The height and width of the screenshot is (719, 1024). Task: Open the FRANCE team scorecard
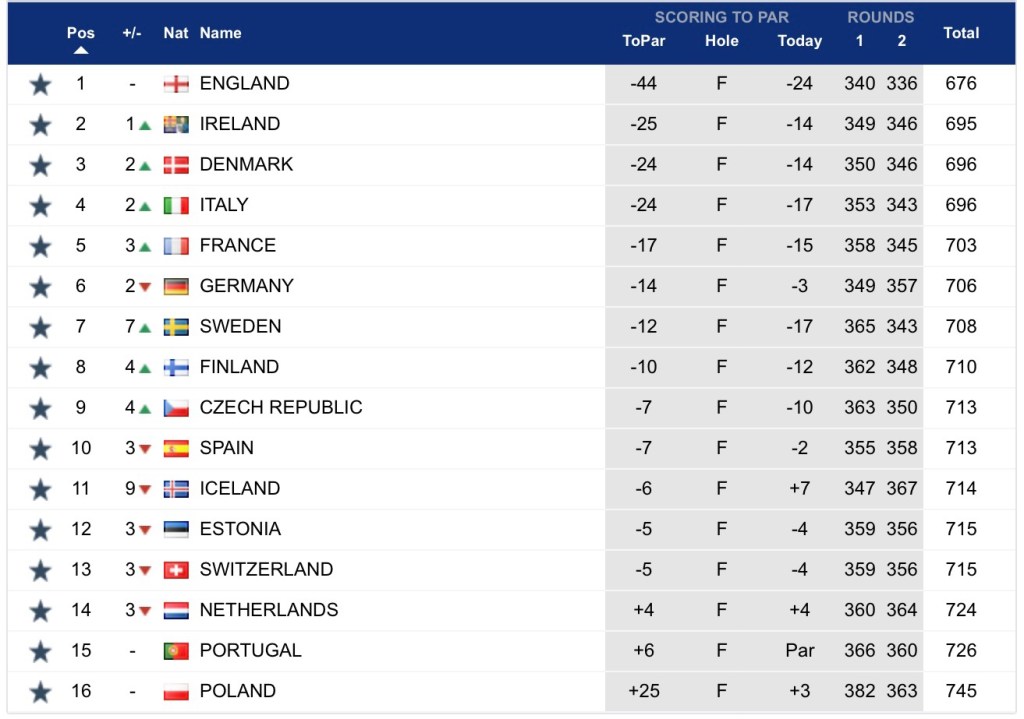pyautogui.click(x=237, y=245)
